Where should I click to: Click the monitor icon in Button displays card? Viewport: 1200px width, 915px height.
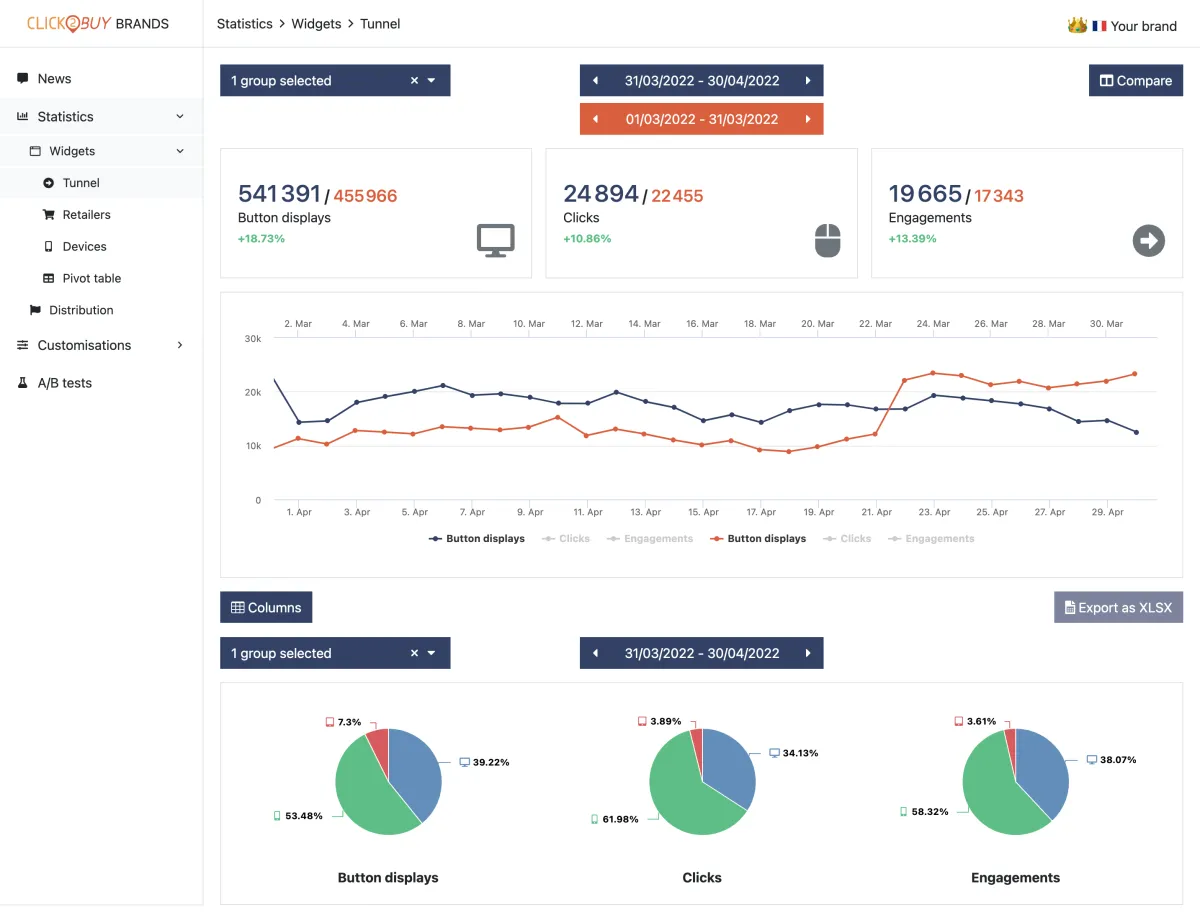click(x=495, y=240)
